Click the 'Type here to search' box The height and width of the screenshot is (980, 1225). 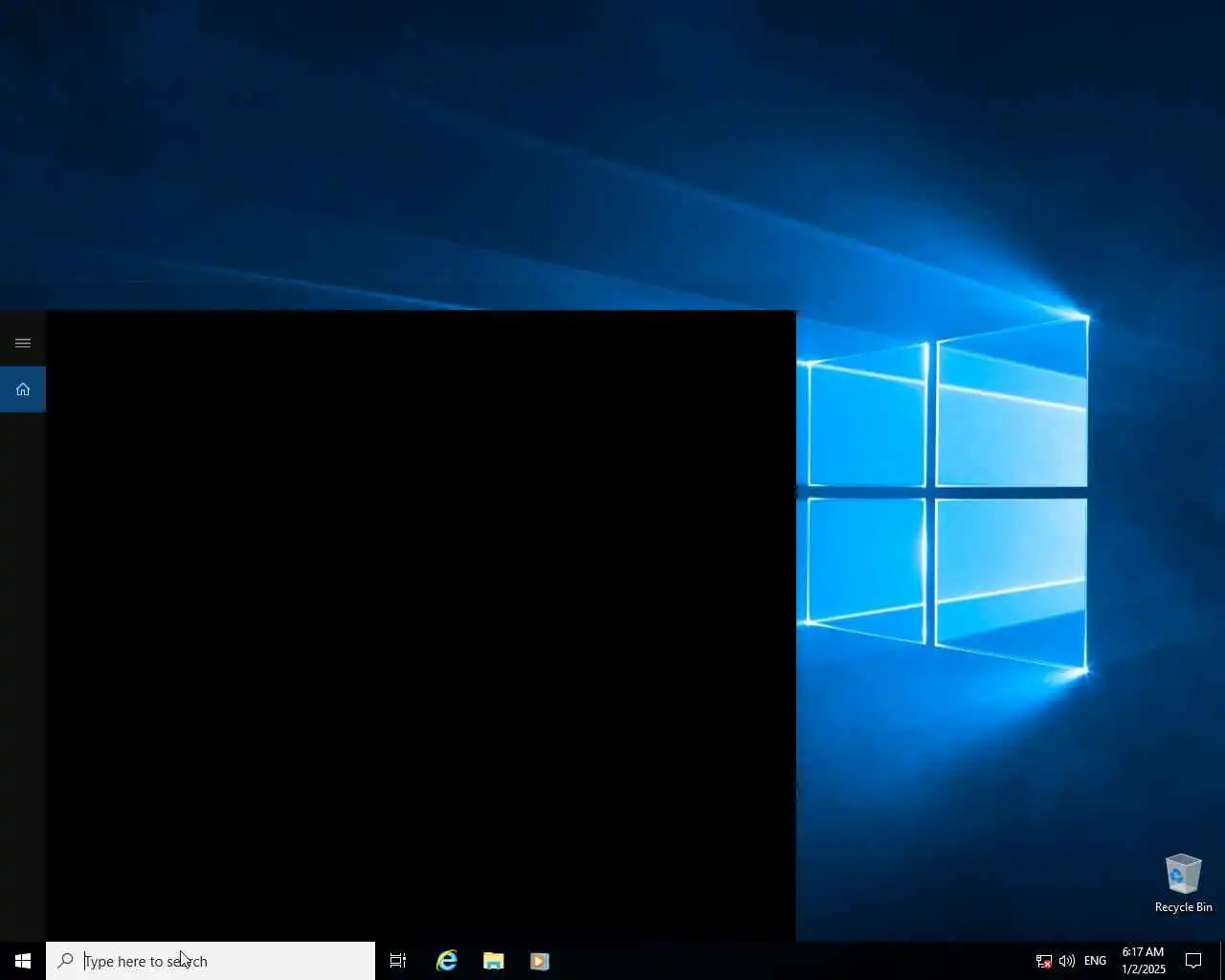pyautogui.click(x=211, y=961)
